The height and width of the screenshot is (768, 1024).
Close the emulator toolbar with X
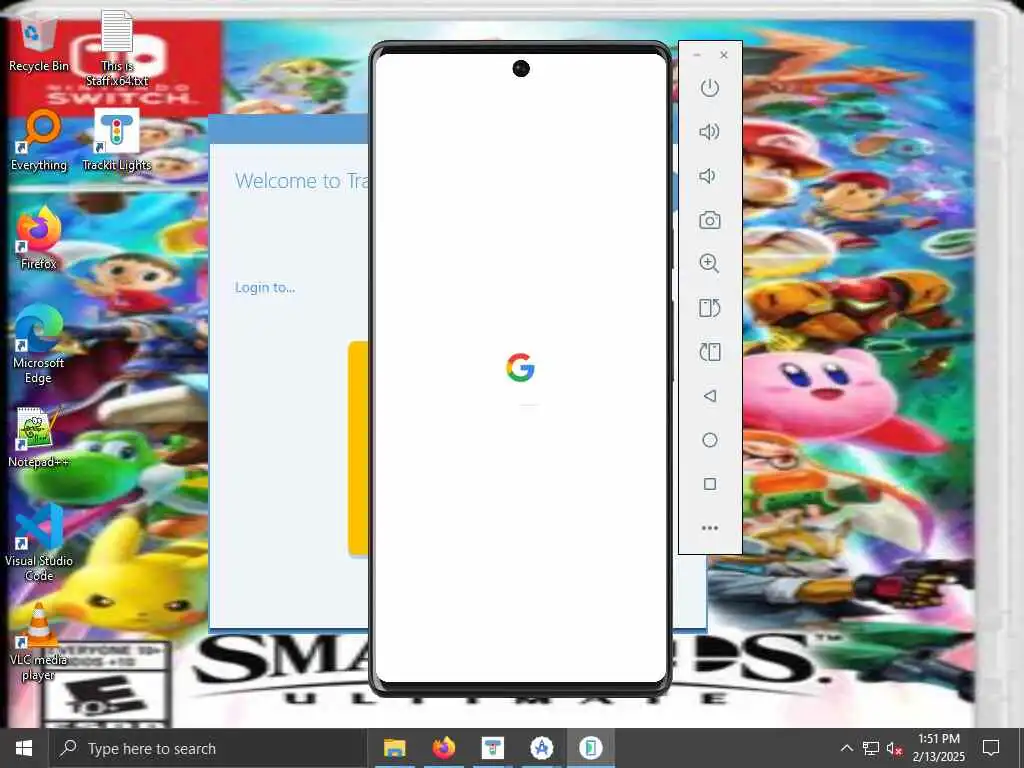click(x=724, y=55)
